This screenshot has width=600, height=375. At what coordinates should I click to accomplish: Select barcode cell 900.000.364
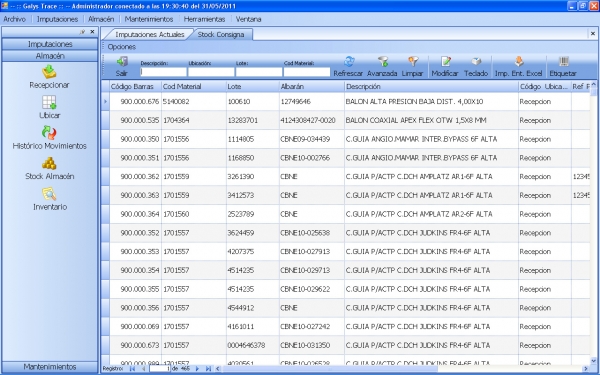point(135,214)
